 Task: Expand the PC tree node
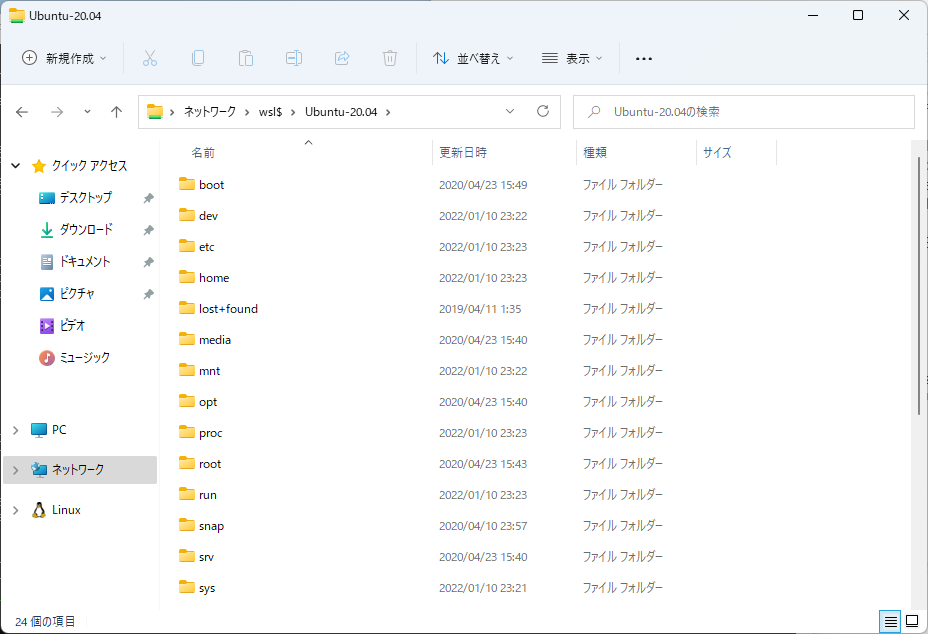tap(16, 430)
